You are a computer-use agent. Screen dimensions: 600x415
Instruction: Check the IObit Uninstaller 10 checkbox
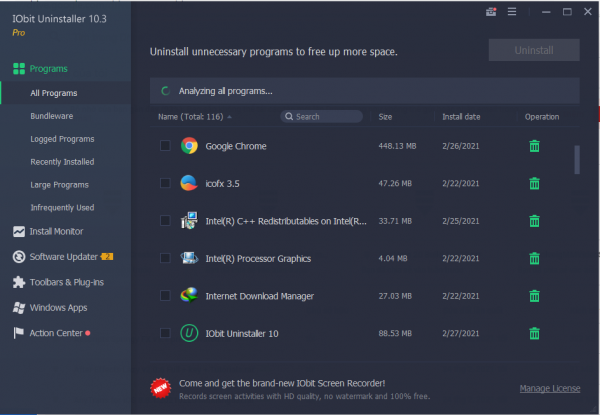[165, 333]
